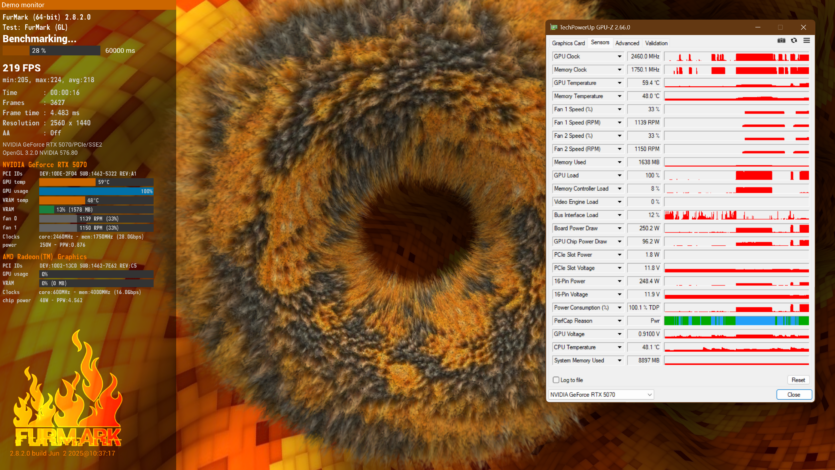Image resolution: width=835 pixels, height=470 pixels.
Task: Open Fan 2 Speed (%) dropdown arrow
Action: [619, 136]
